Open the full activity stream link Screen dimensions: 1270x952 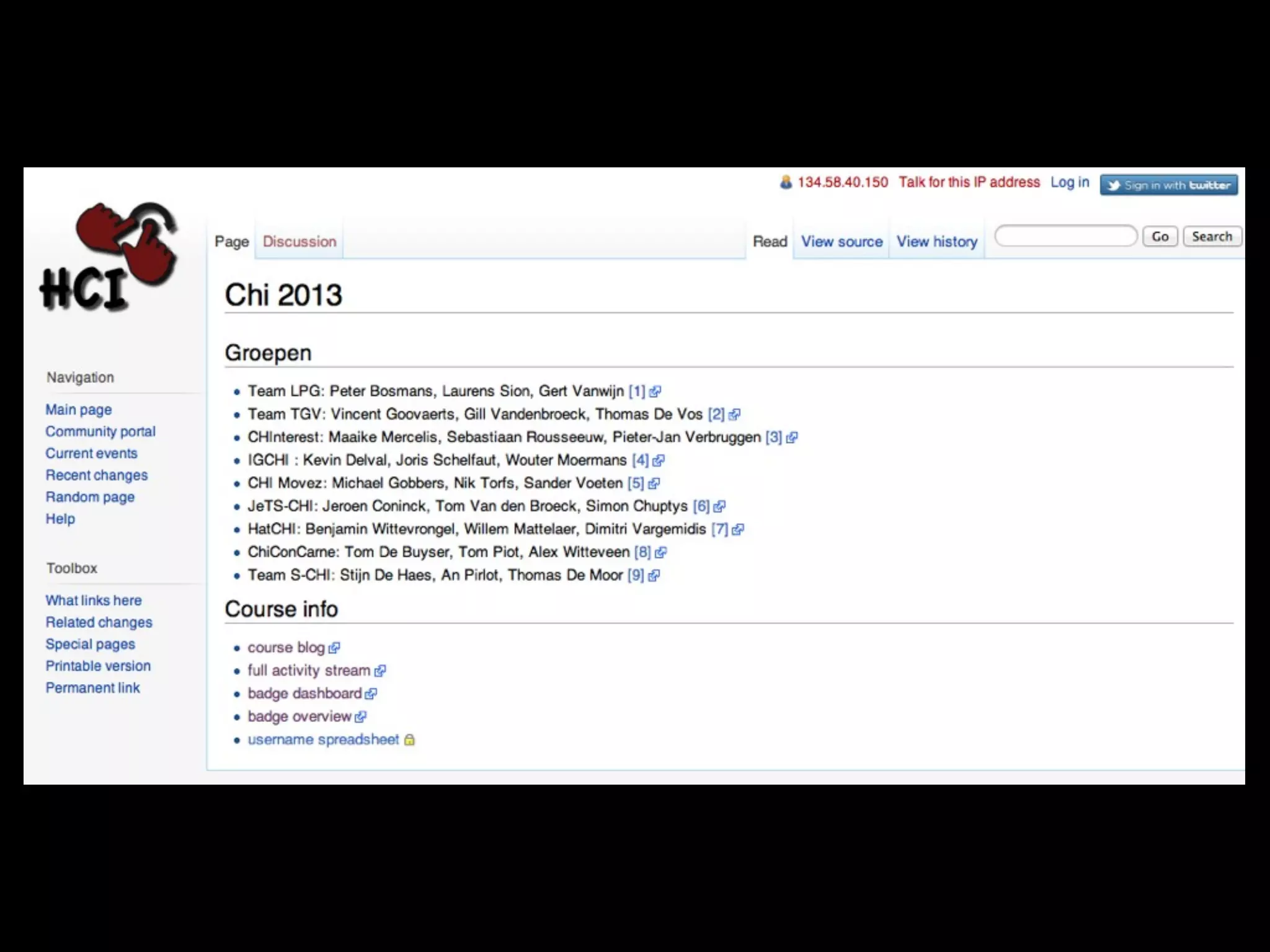pos(309,671)
